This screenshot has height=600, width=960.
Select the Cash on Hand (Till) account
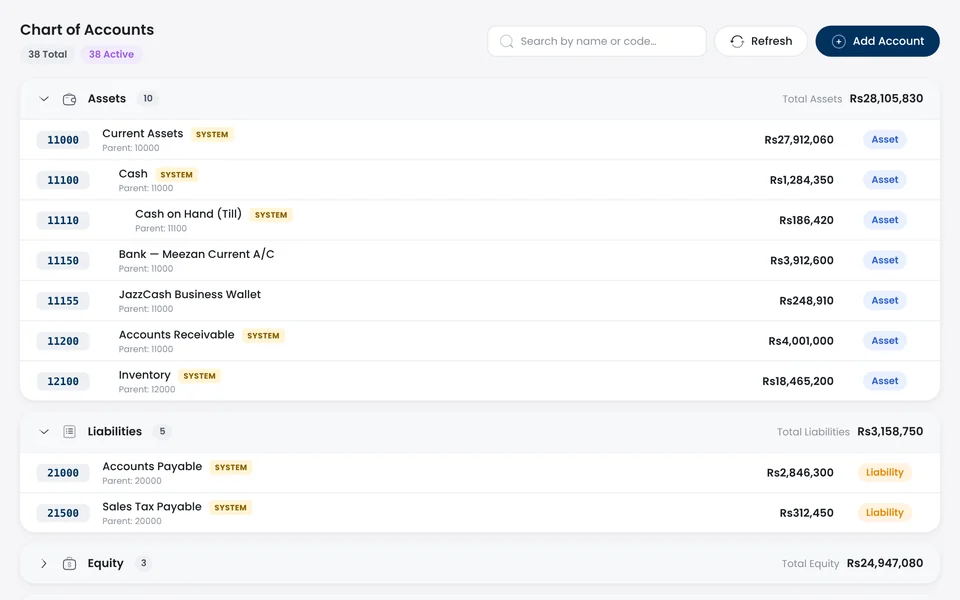(480, 220)
